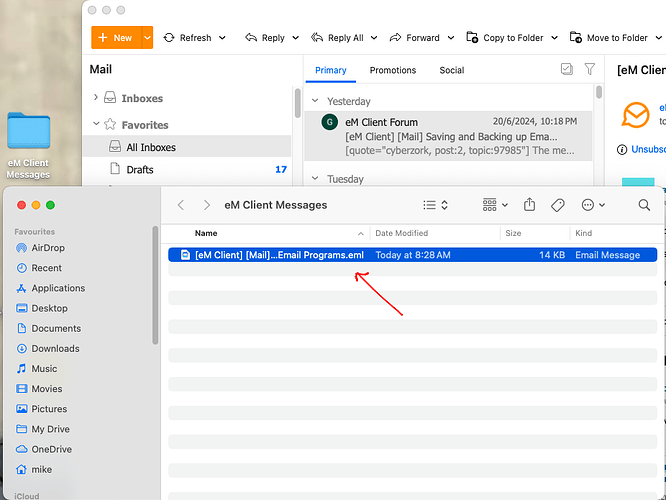This screenshot has height=500, width=666.
Task: Open Music in Finder sidebar
Action: tap(36, 369)
